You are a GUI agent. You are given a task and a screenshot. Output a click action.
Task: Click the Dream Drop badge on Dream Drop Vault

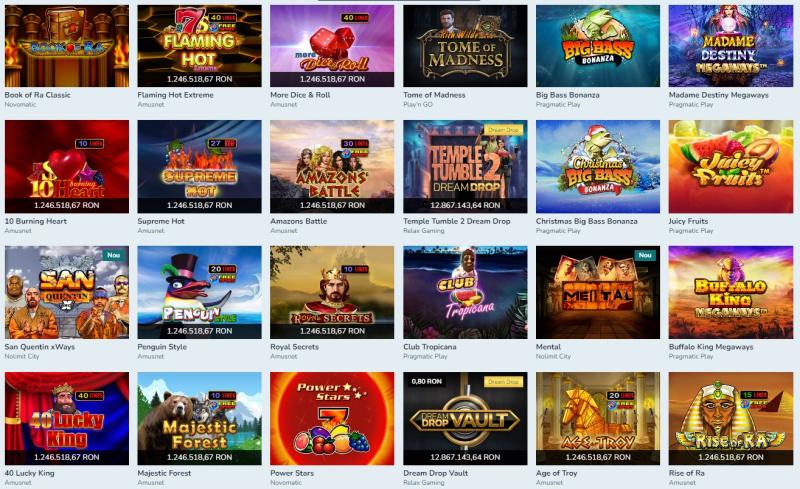(503, 381)
